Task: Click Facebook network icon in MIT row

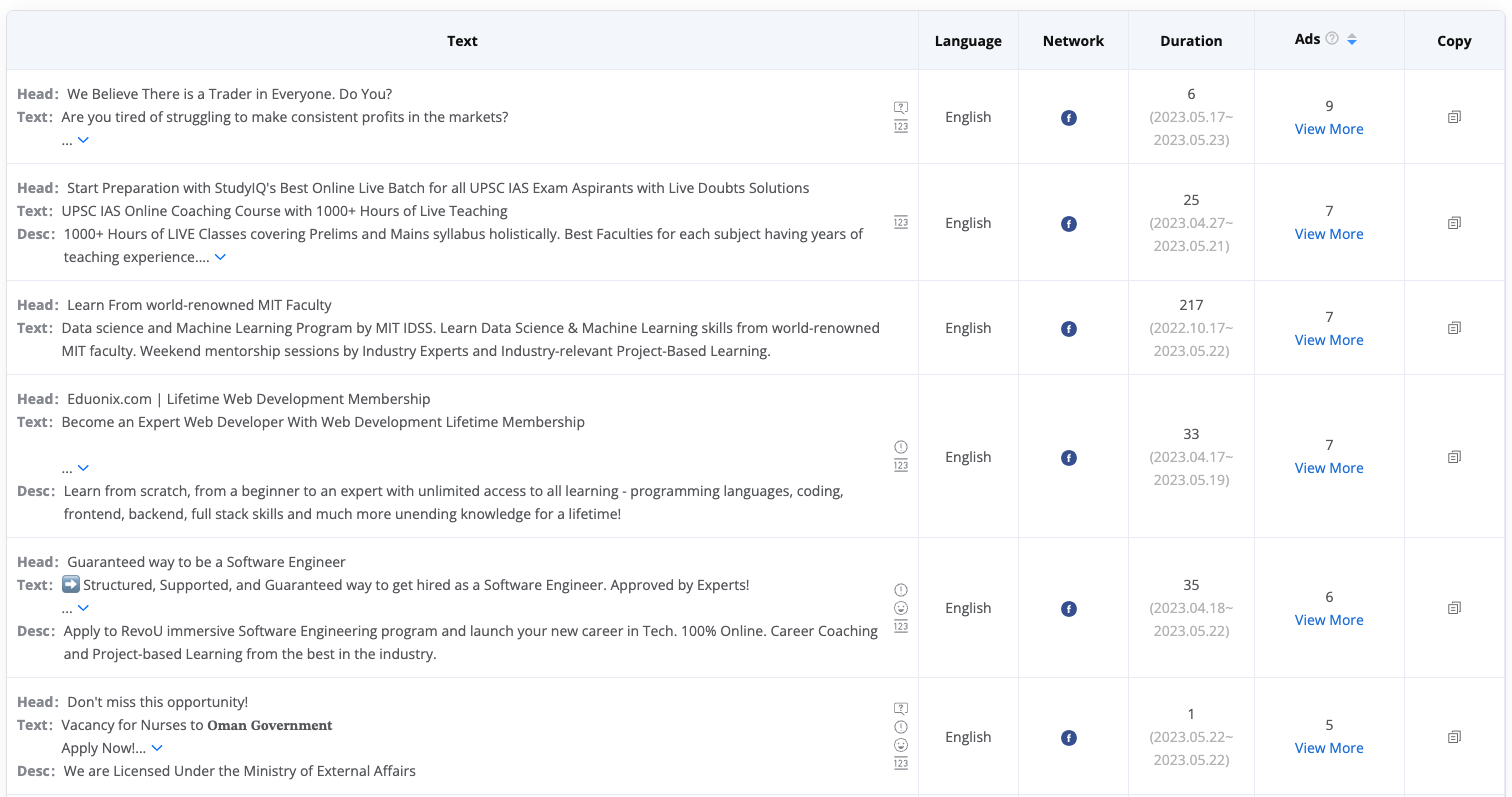Action: 1068,329
